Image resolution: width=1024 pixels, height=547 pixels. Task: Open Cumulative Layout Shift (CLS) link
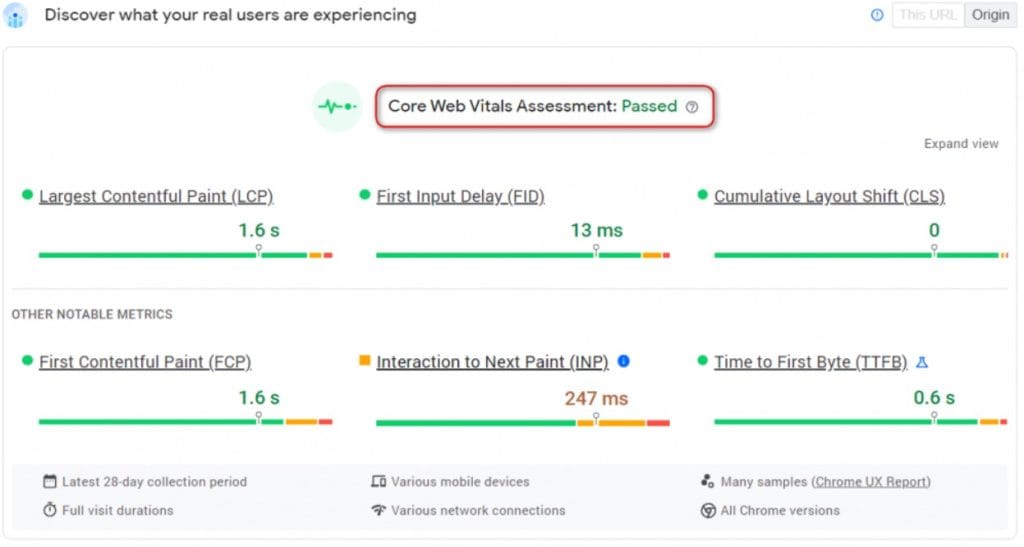[x=829, y=196]
